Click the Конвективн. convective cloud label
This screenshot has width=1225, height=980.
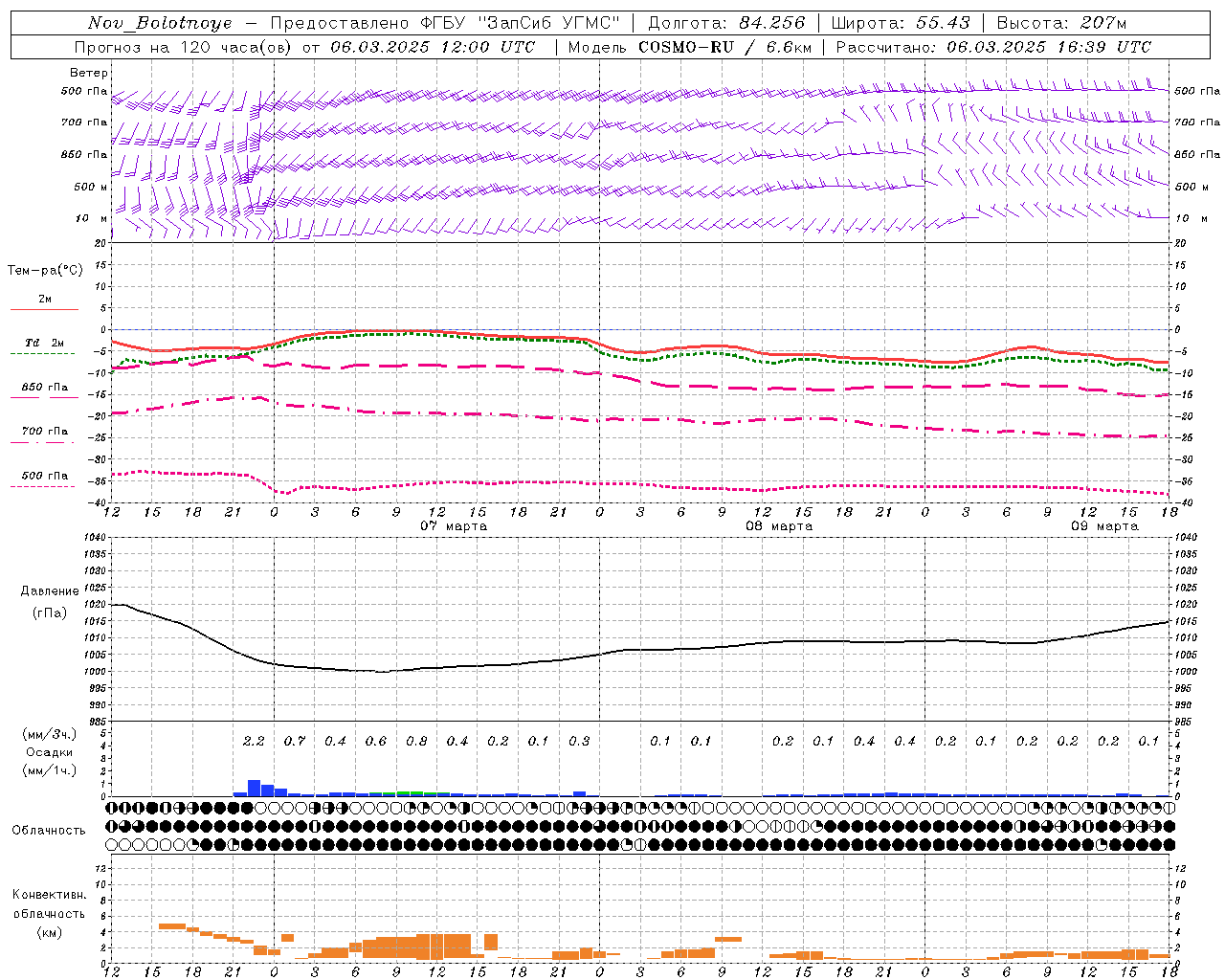pos(49,895)
